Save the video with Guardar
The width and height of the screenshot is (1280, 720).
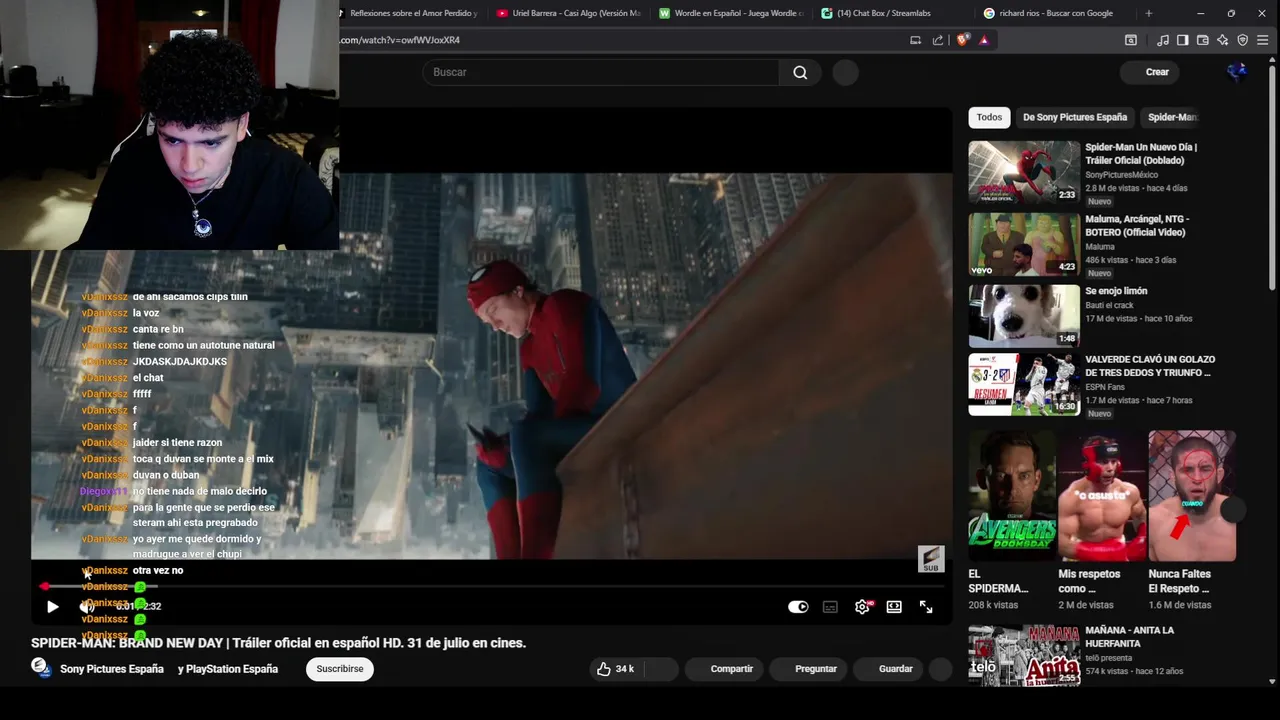pos(886,669)
